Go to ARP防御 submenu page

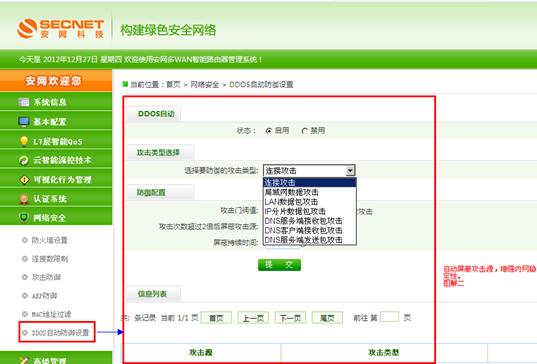pos(44,295)
